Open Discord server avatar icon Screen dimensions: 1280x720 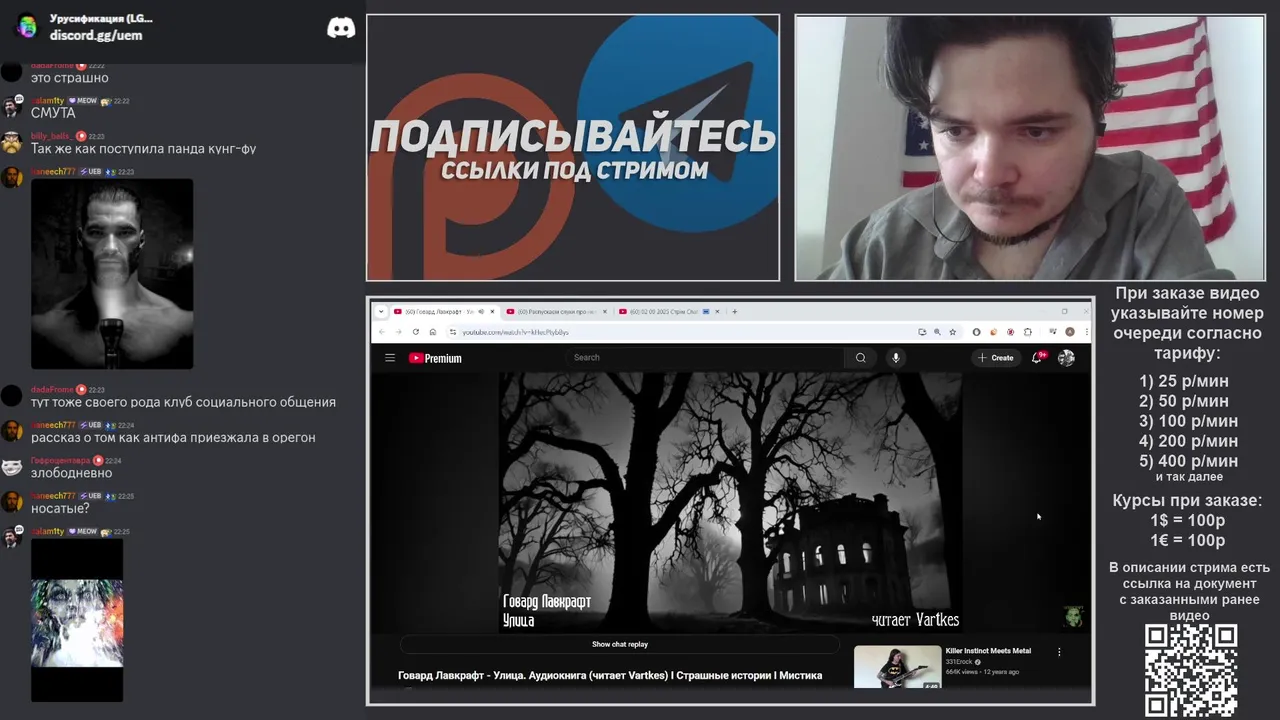point(27,26)
